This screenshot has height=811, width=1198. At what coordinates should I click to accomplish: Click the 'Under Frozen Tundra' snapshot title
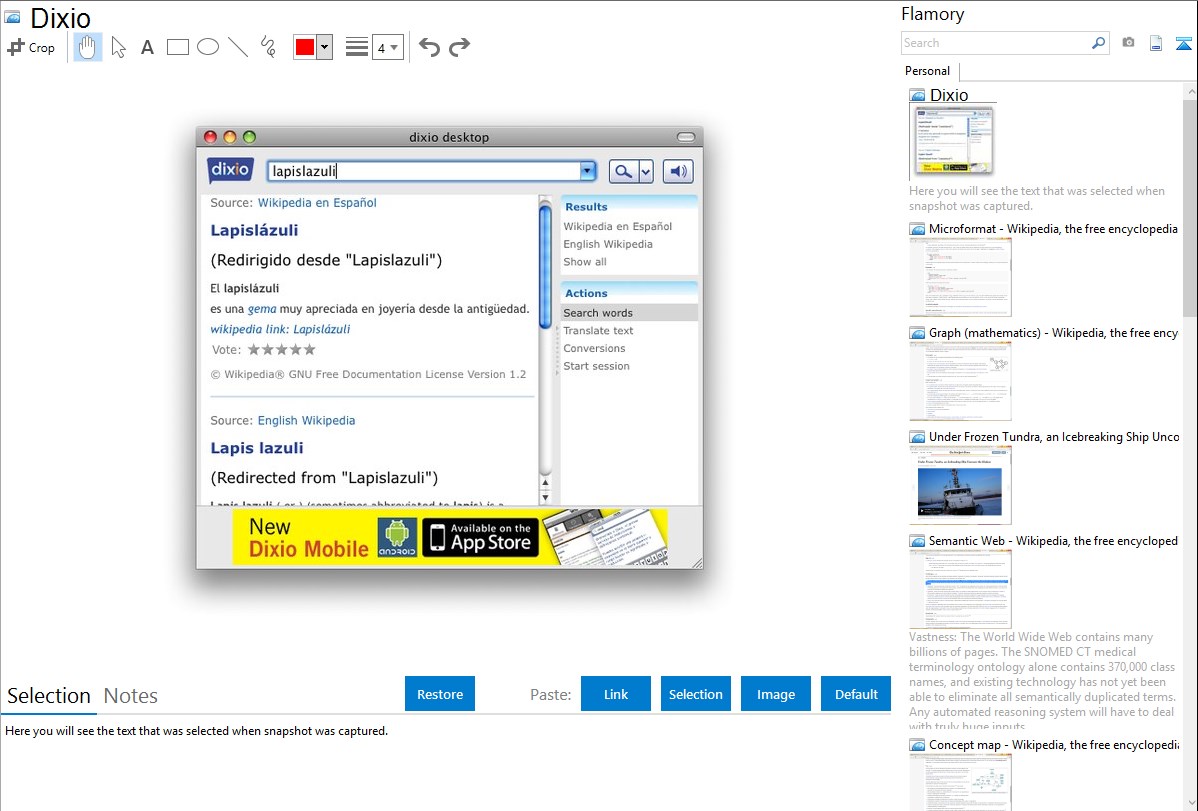click(x=1054, y=436)
